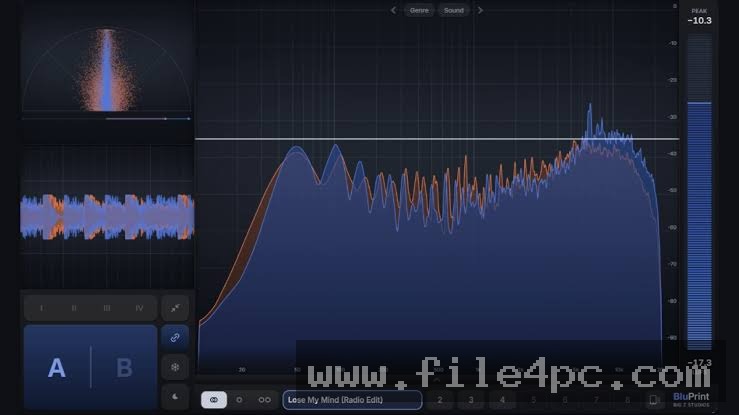Image resolution: width=739 pixels, height=415 pixels.
Task: Select reference slot 5
Action: (x=534, y=400)
